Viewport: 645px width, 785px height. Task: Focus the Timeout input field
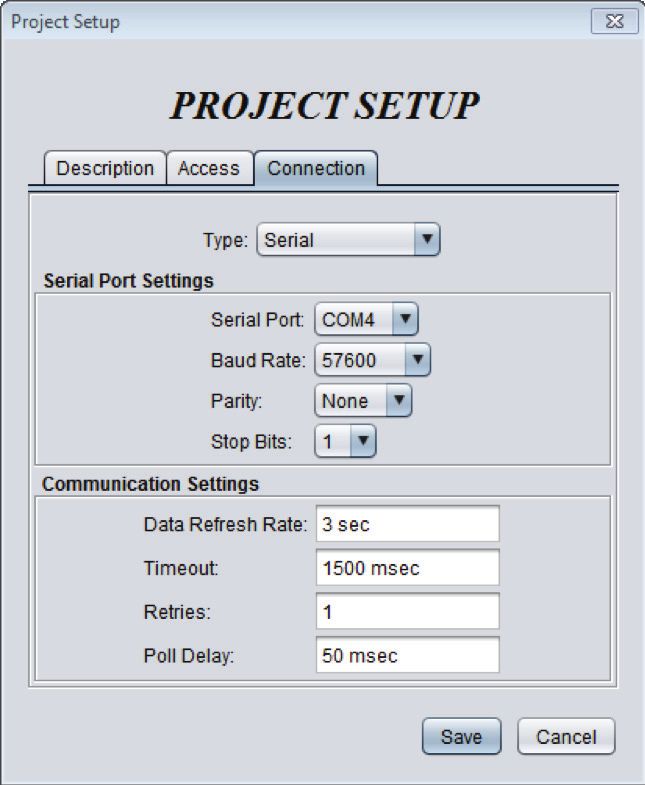point(408,567)
